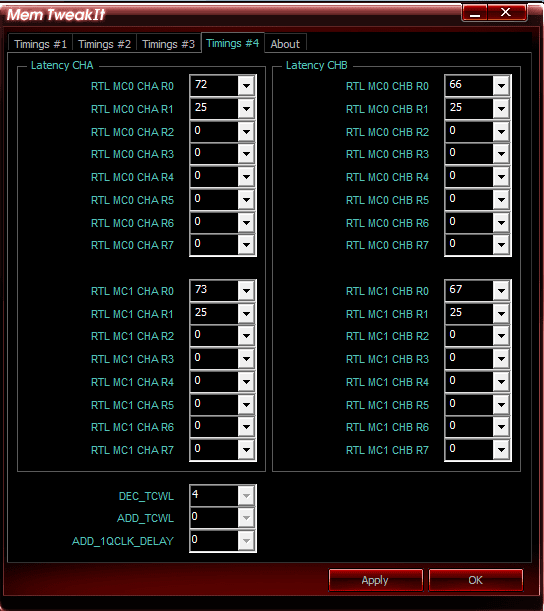
Task: Open the DEC_TCWL dropdown arrow
Action: 246,496
